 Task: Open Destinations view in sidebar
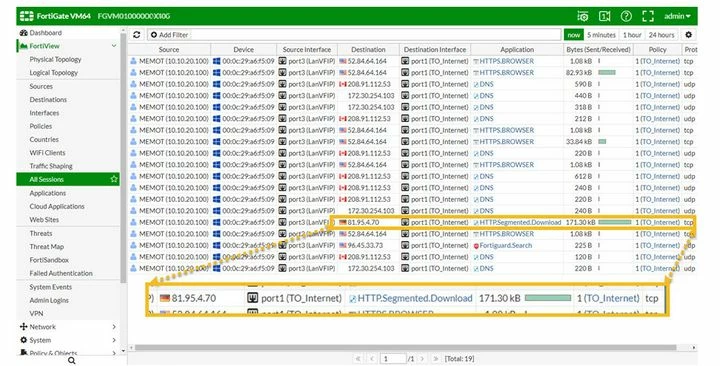click(x=48, y=99)
